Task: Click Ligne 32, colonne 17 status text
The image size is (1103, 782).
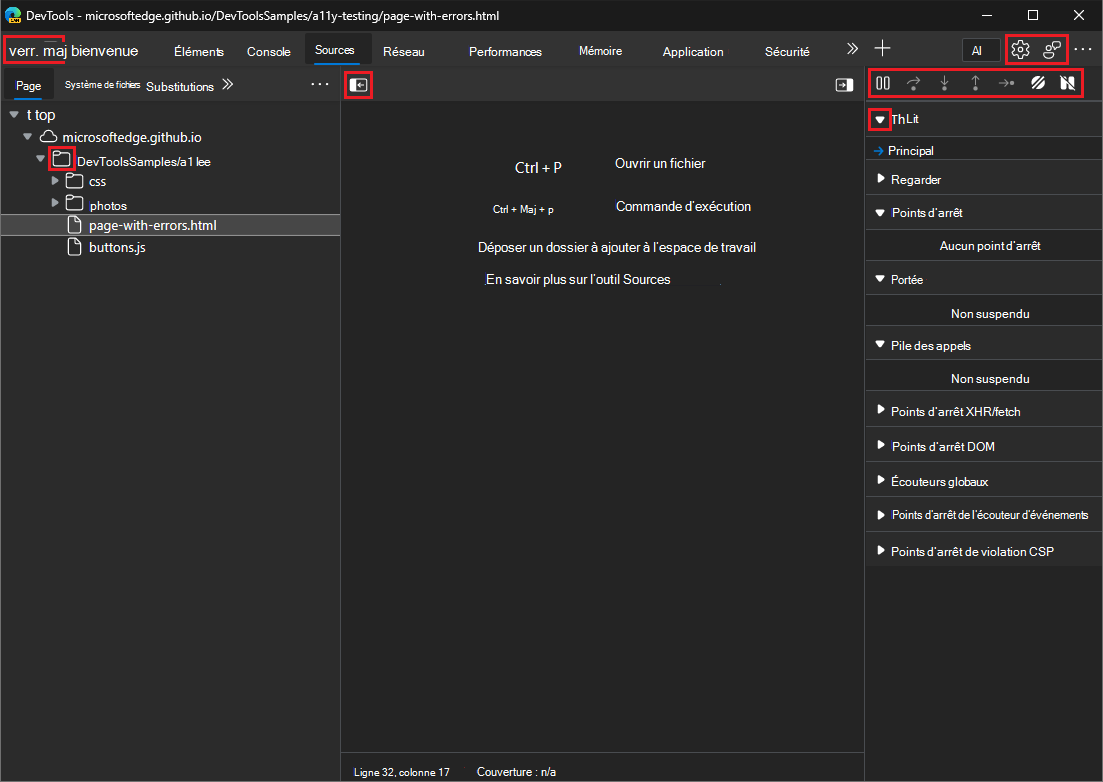Action: tap(402, 772)
